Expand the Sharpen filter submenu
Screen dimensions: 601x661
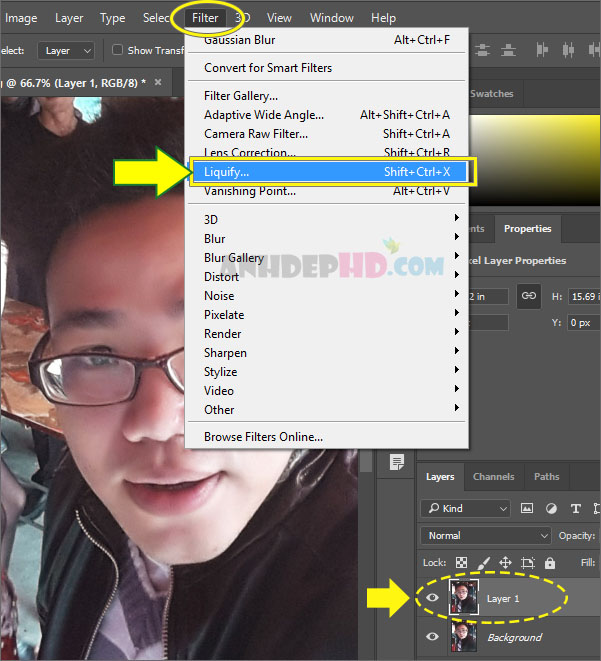[327, 352]
